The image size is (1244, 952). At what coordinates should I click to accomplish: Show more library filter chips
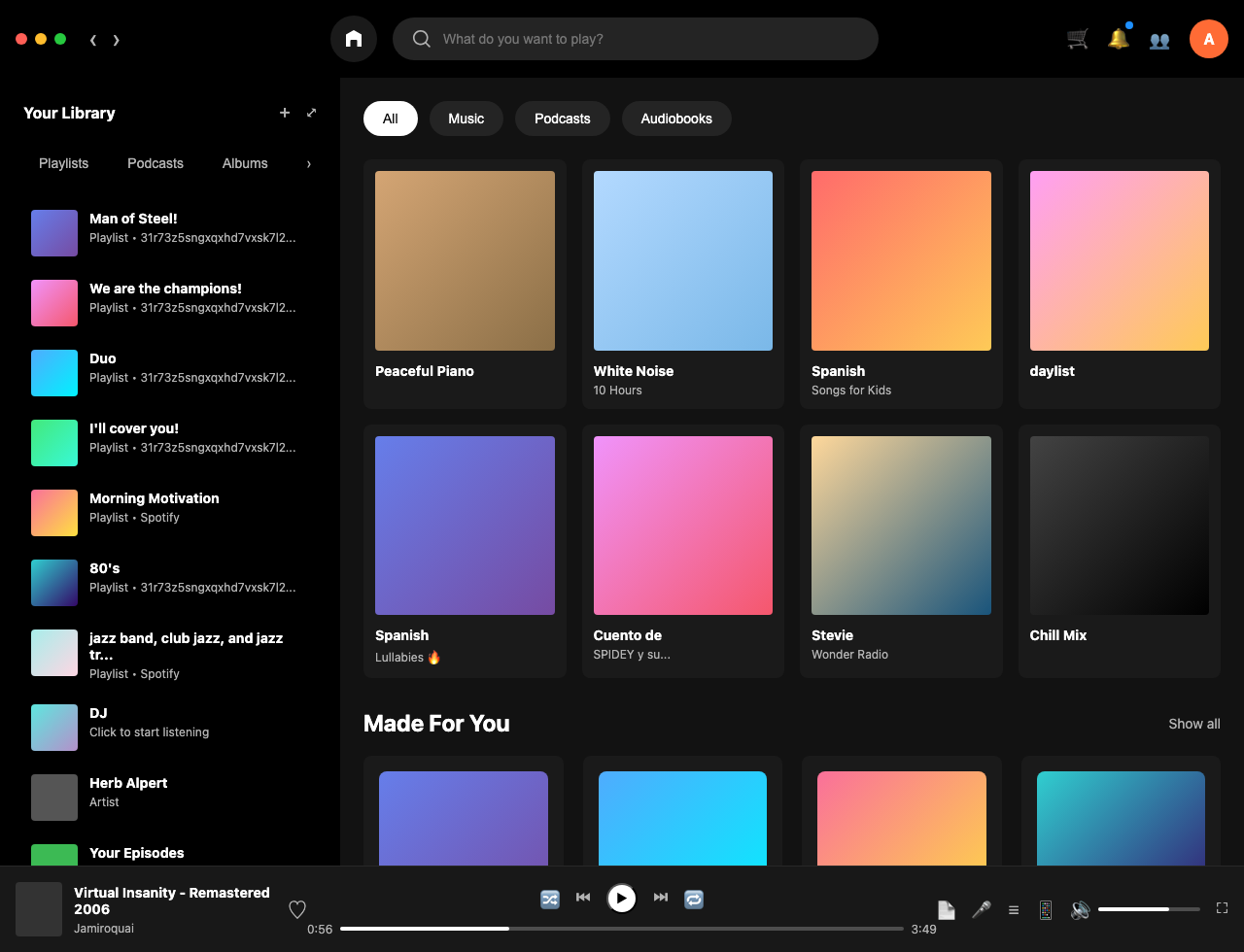tap(309, 164)
